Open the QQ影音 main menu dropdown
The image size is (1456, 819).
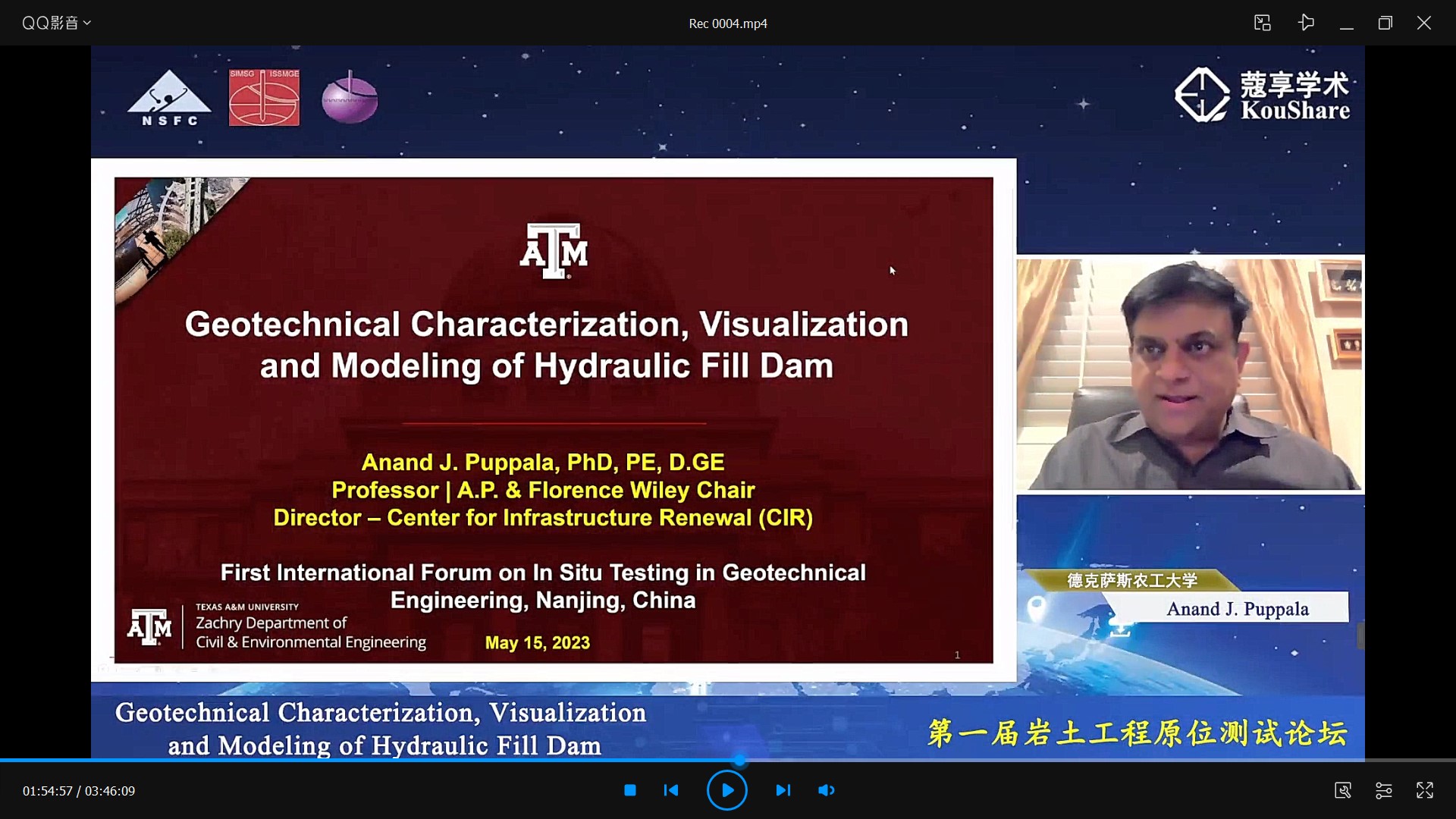click(56, 23)
